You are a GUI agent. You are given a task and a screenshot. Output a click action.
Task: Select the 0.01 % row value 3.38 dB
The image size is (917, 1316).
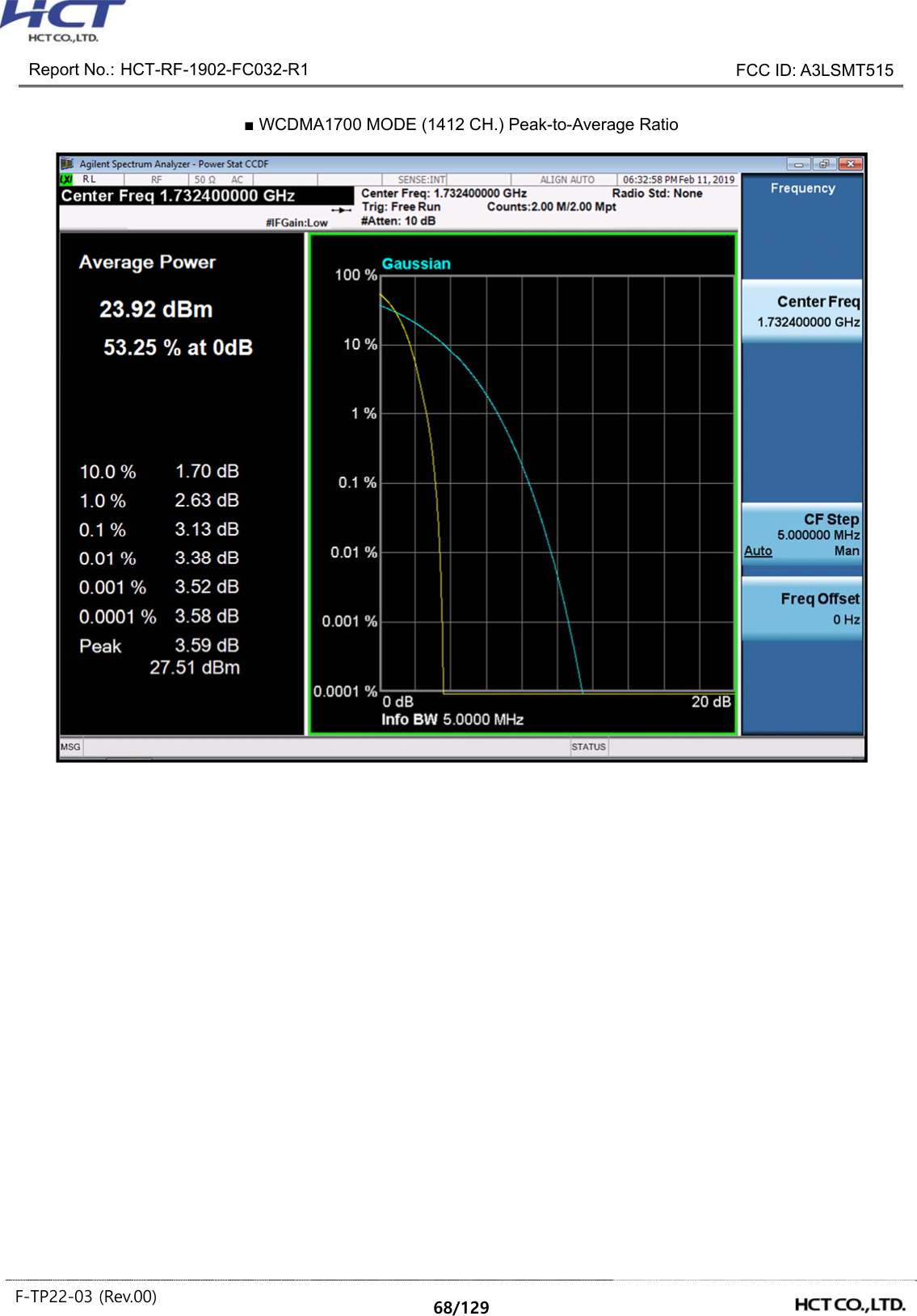tap(207, 557)
